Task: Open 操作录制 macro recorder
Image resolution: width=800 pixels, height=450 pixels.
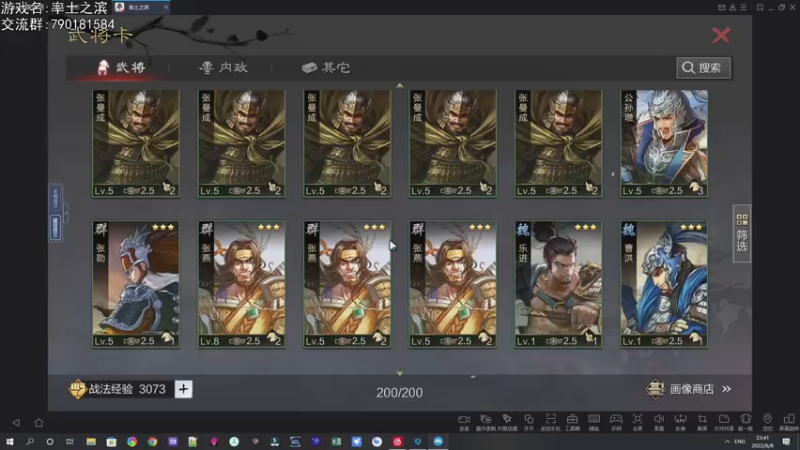Action: coord(486,421)
